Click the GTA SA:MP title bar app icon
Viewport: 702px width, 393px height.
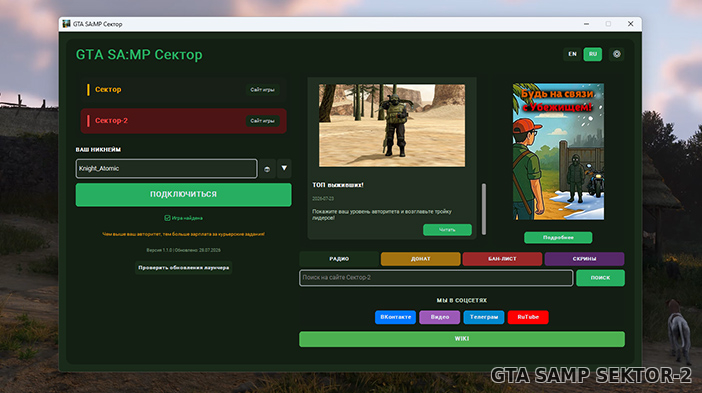click(x=67, y=24)
